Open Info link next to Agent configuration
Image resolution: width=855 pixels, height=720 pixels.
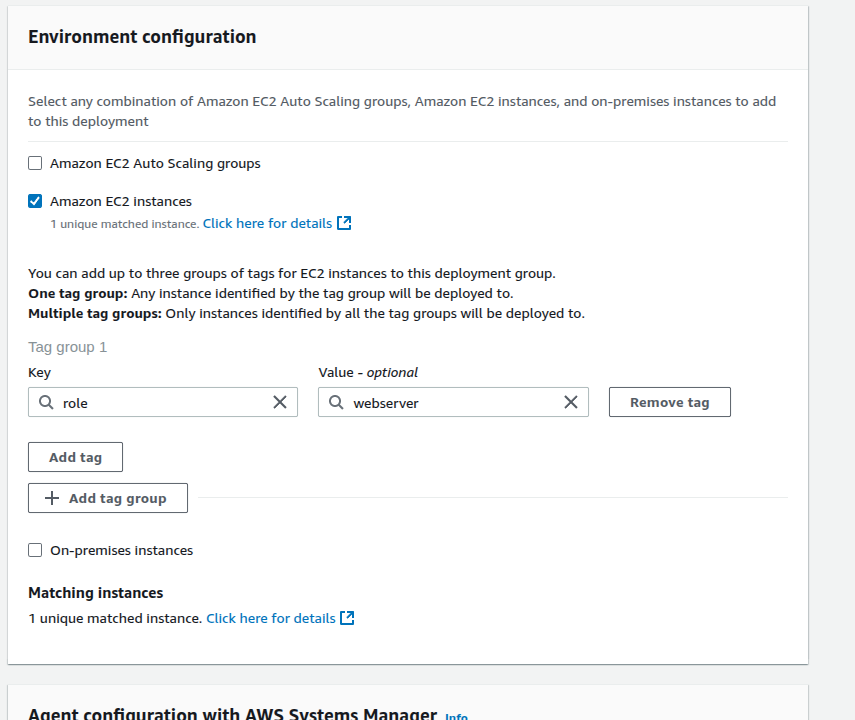[456, 716]
